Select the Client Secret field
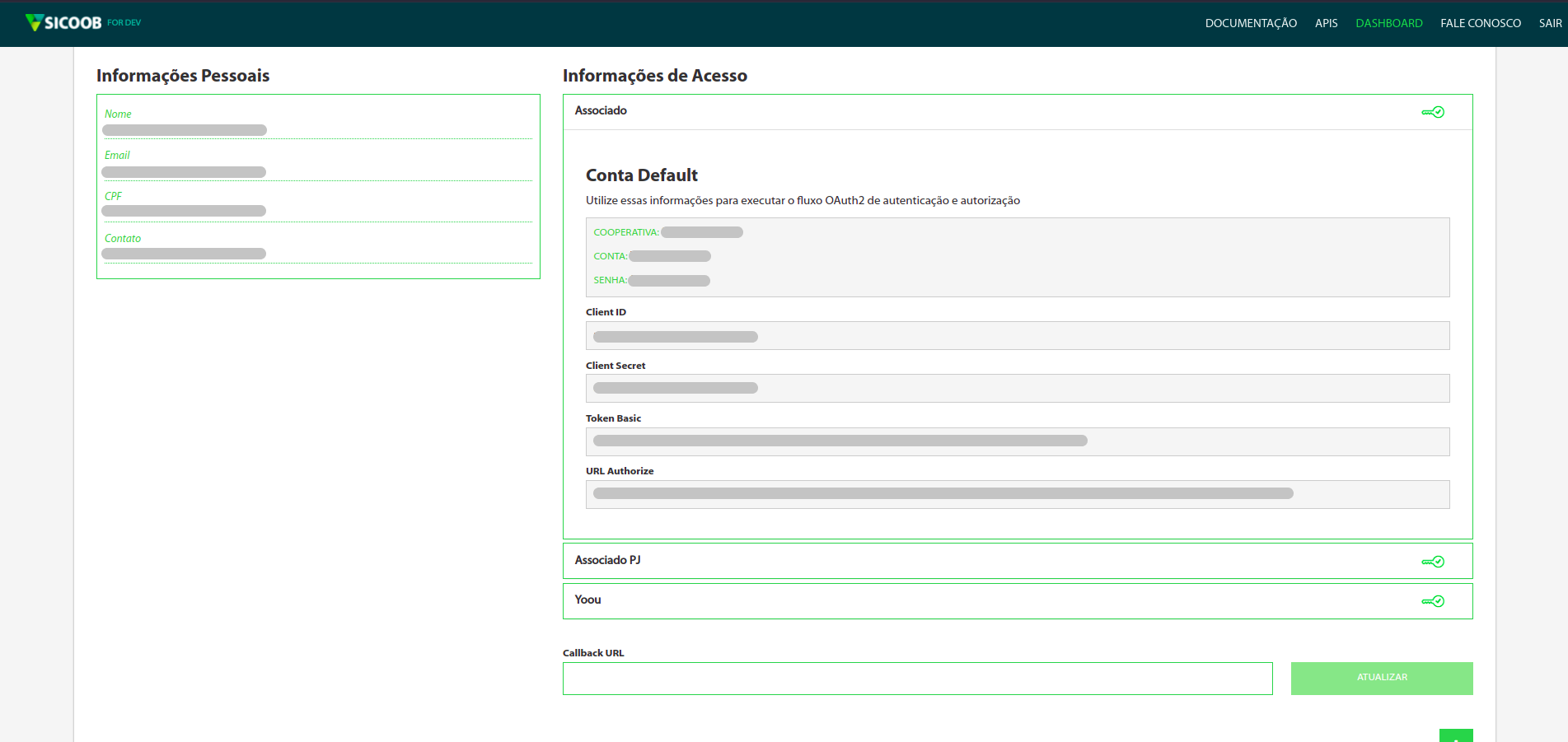The width and height of the screenshot is (1568, 742). point(1017,389)
